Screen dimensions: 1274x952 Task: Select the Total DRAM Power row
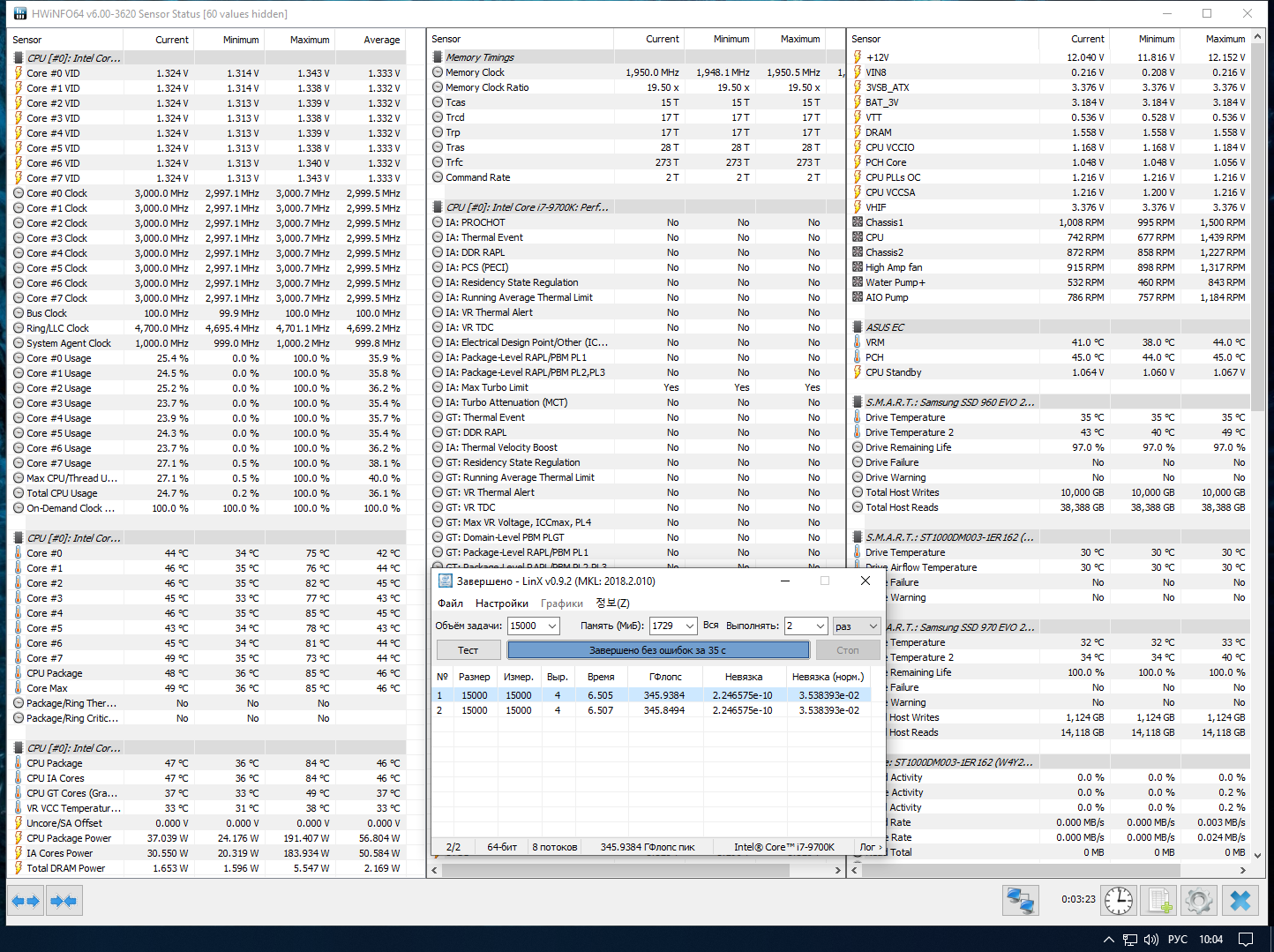tap(207, 868)
